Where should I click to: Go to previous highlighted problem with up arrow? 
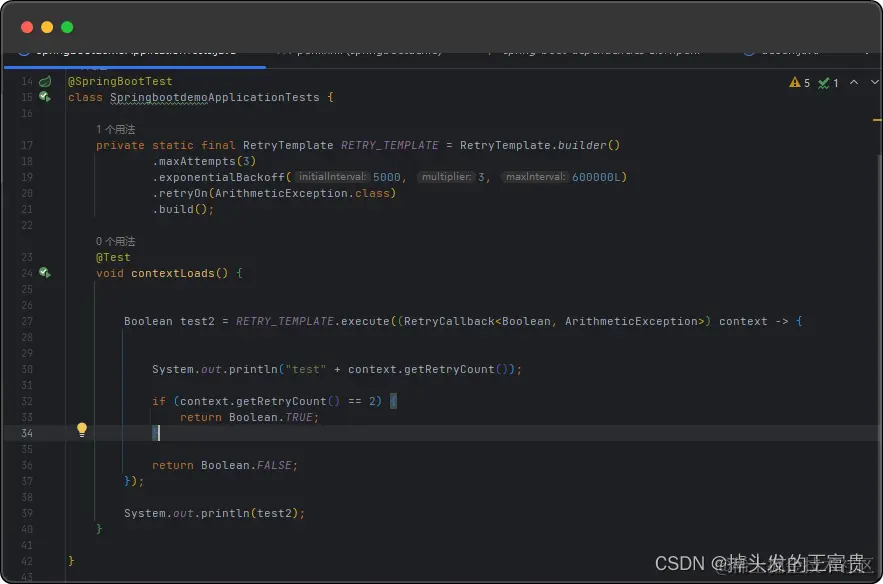[854, 82]
